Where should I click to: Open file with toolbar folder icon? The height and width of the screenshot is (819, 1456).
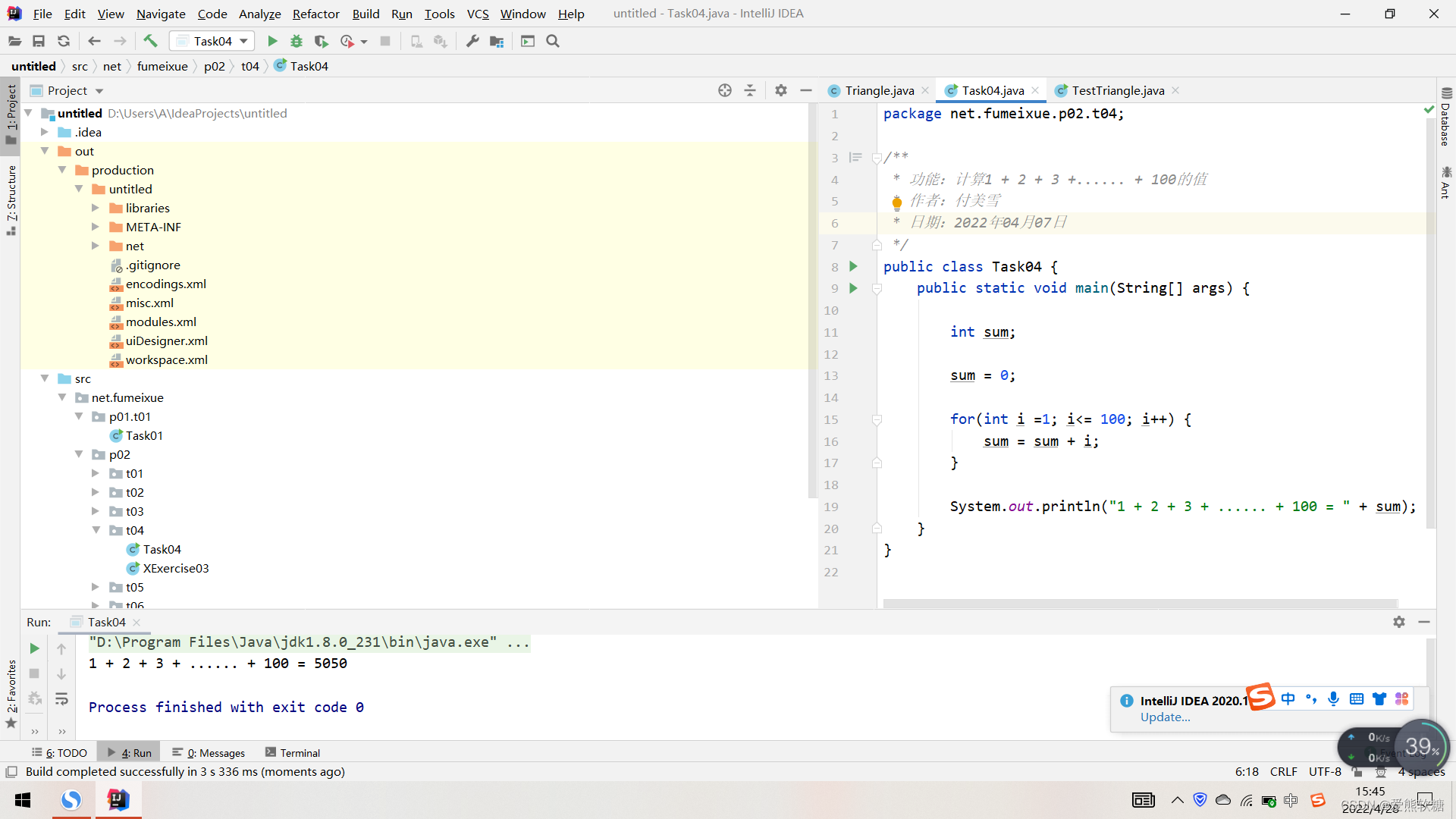tap(14, 41)
